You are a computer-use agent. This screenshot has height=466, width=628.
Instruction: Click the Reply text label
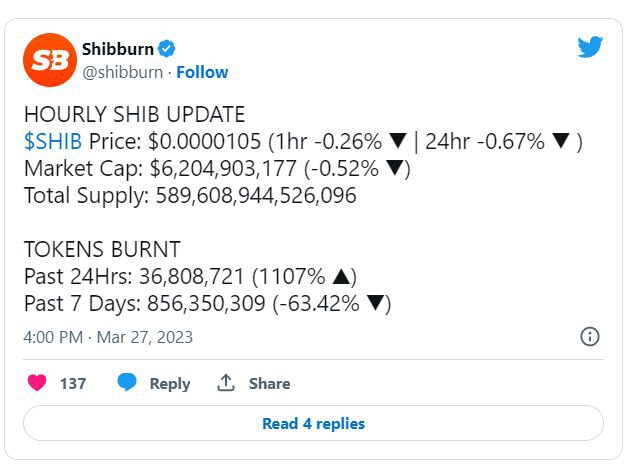pos(169,383)
